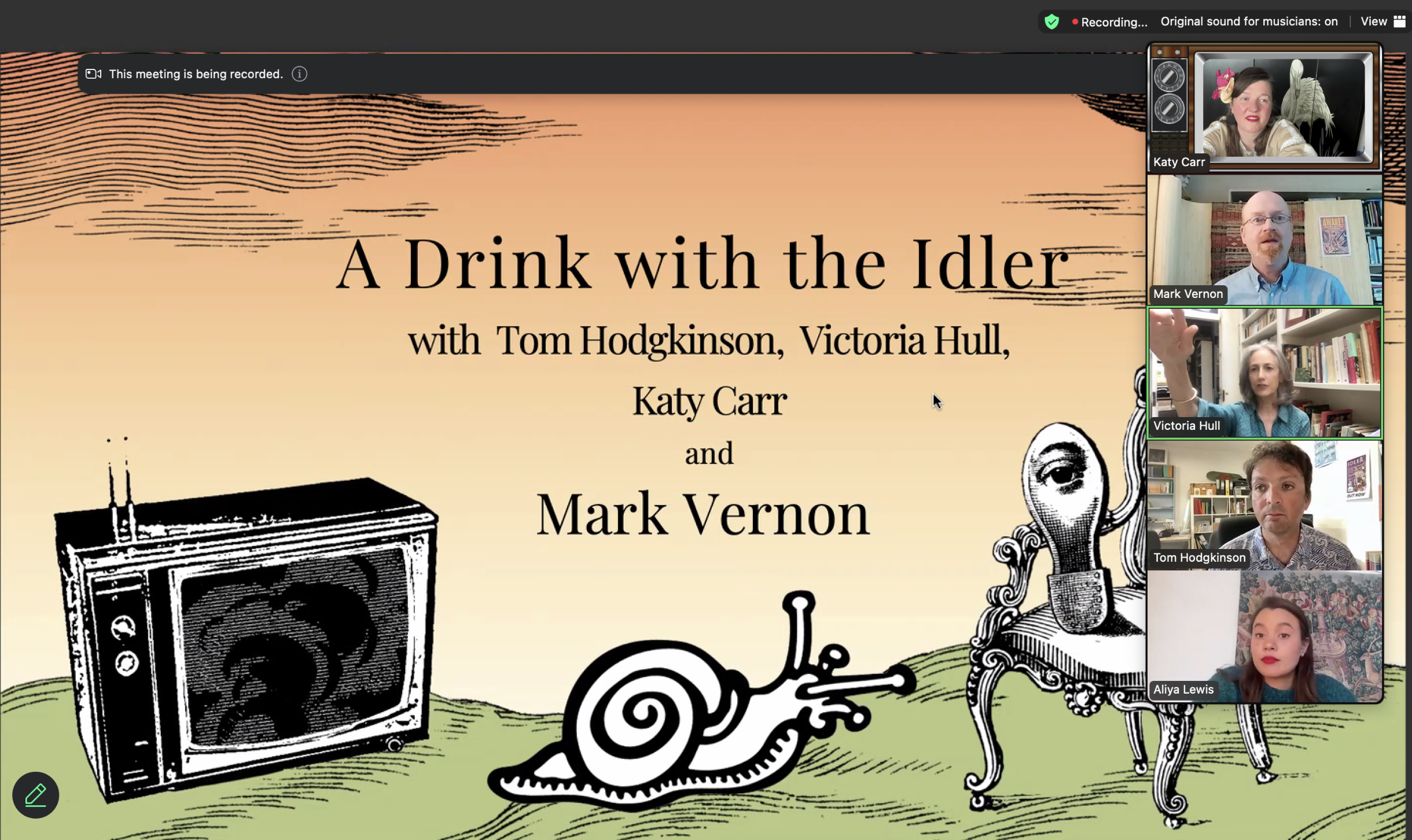Click the red Recording indicator

[1109, 22]
